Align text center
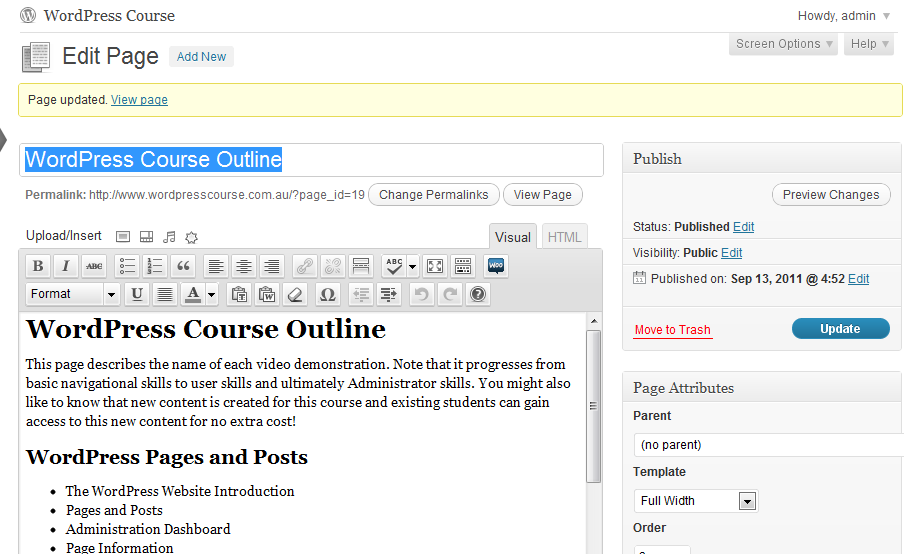904x554 pixels. (244, 266)
